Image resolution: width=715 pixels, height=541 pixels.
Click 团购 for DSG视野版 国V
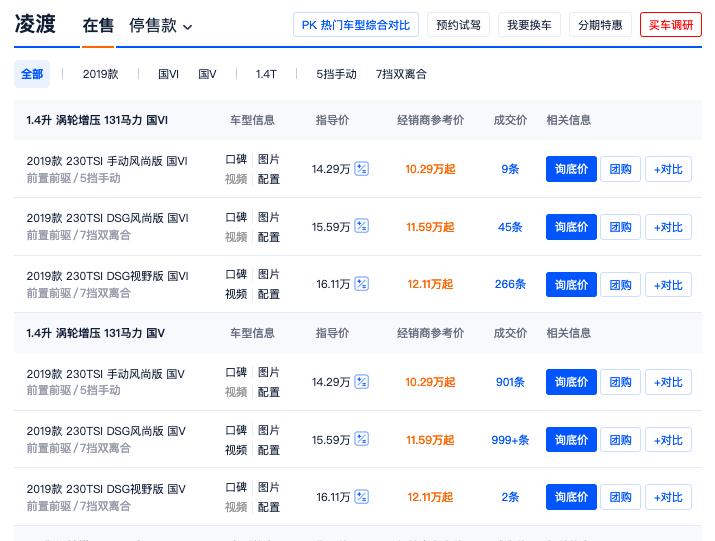click(x=620, y=497)
